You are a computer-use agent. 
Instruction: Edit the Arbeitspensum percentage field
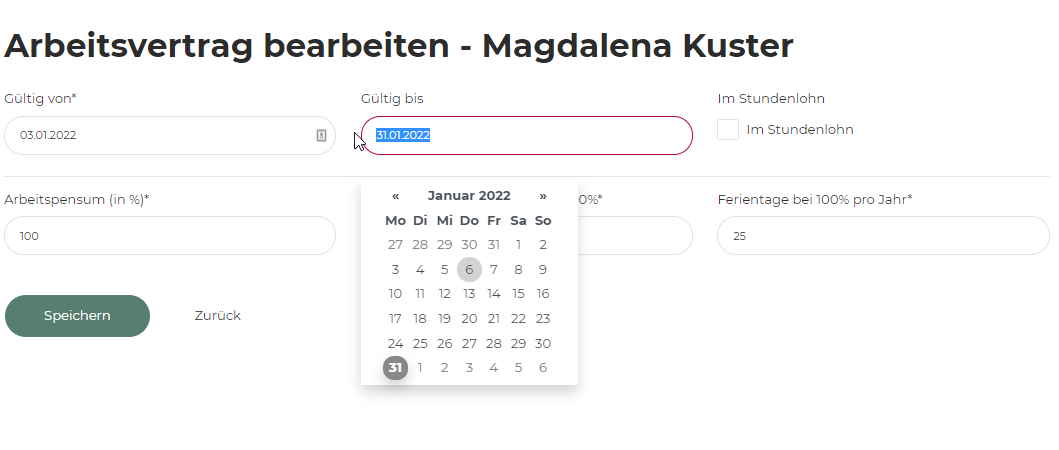coord(170,236)
